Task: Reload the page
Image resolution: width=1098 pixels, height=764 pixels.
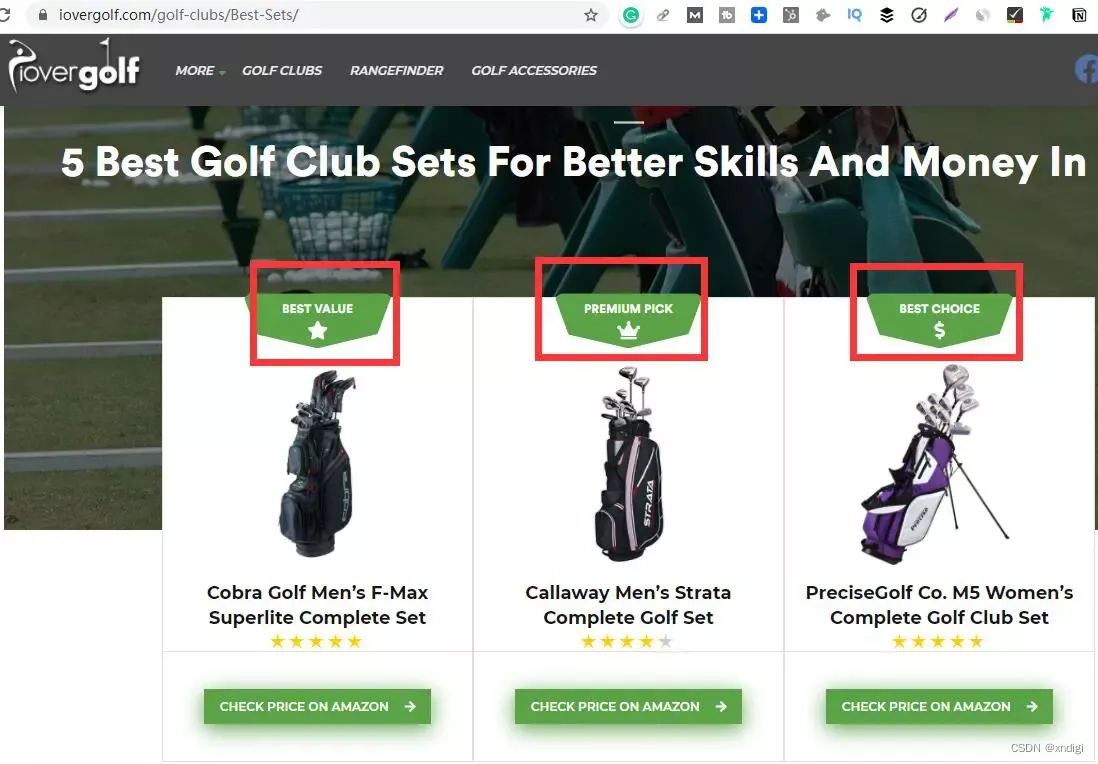Action: pos(4,15)
